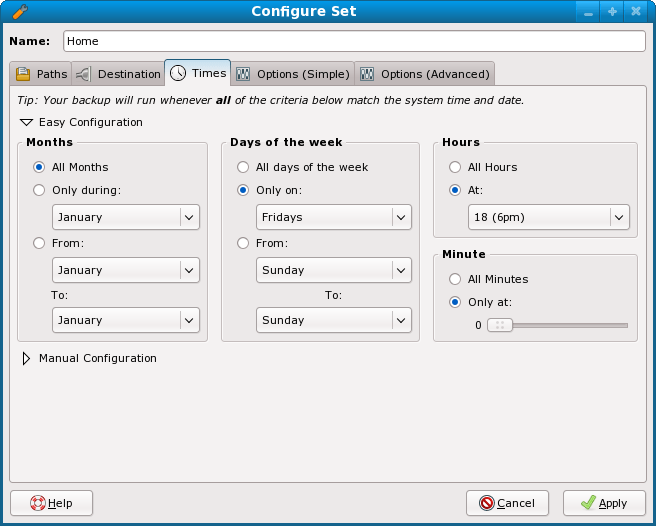The width and height of the screenshot is (656, 526).
Task: Select the All Months radio button
Action: coord(39,167)
